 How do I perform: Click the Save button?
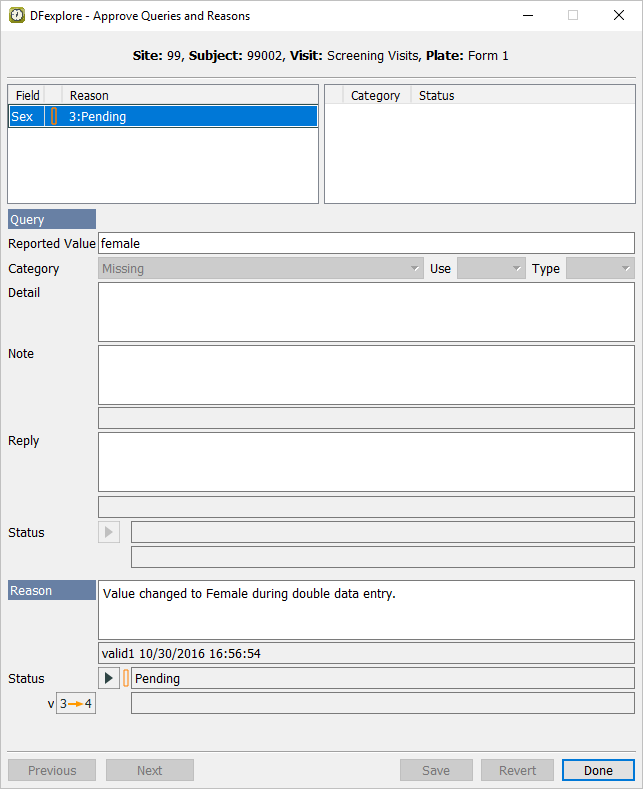point(436,770)
